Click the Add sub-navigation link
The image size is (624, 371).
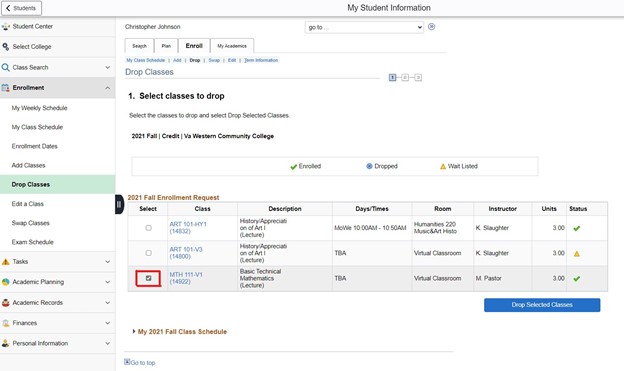pos(177,60)
